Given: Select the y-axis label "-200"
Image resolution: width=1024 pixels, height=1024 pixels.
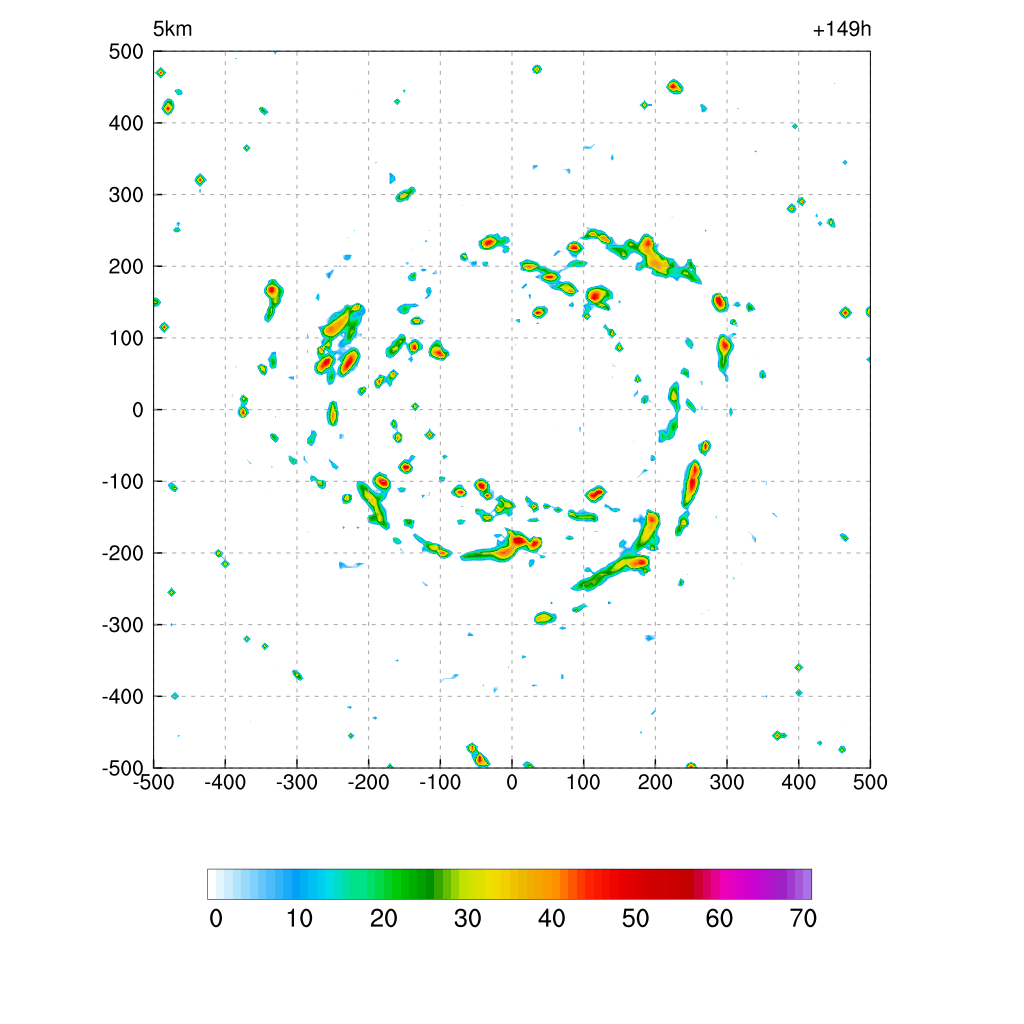Looking at the screenshot, I should tap(123, 554).
